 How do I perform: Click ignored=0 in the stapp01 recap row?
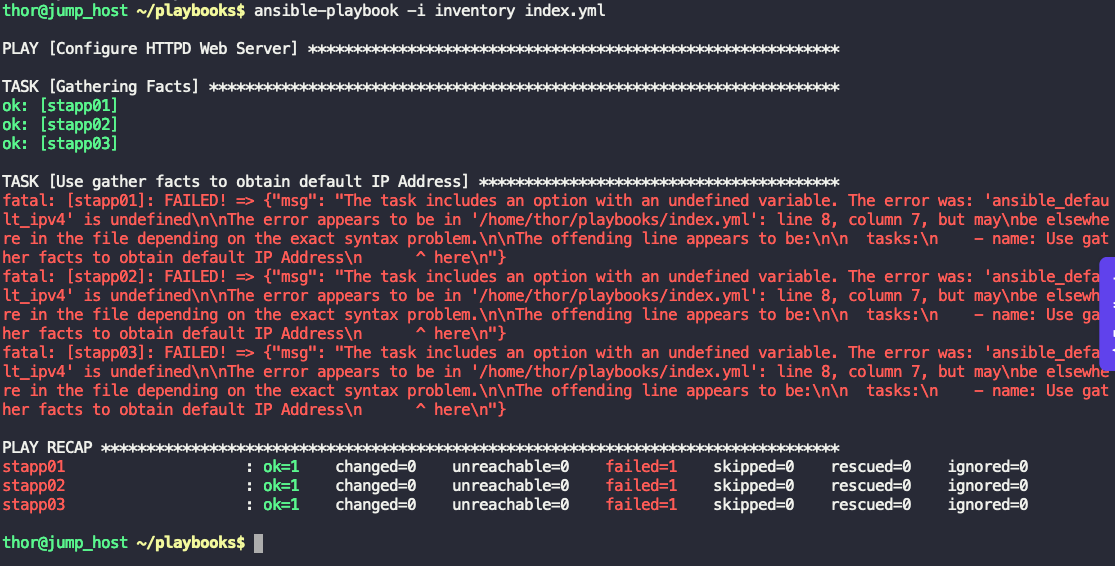click(x=988, y=467)
